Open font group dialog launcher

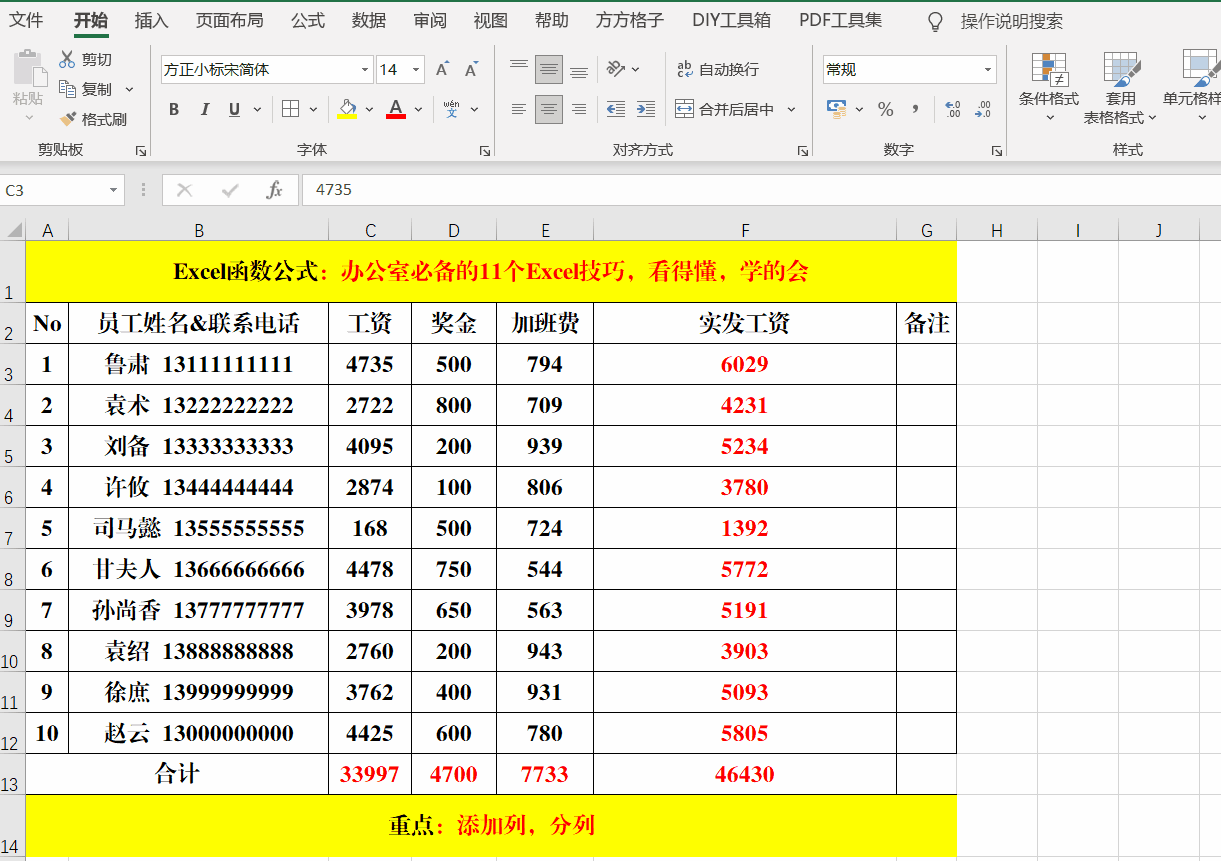click(485, 151)
